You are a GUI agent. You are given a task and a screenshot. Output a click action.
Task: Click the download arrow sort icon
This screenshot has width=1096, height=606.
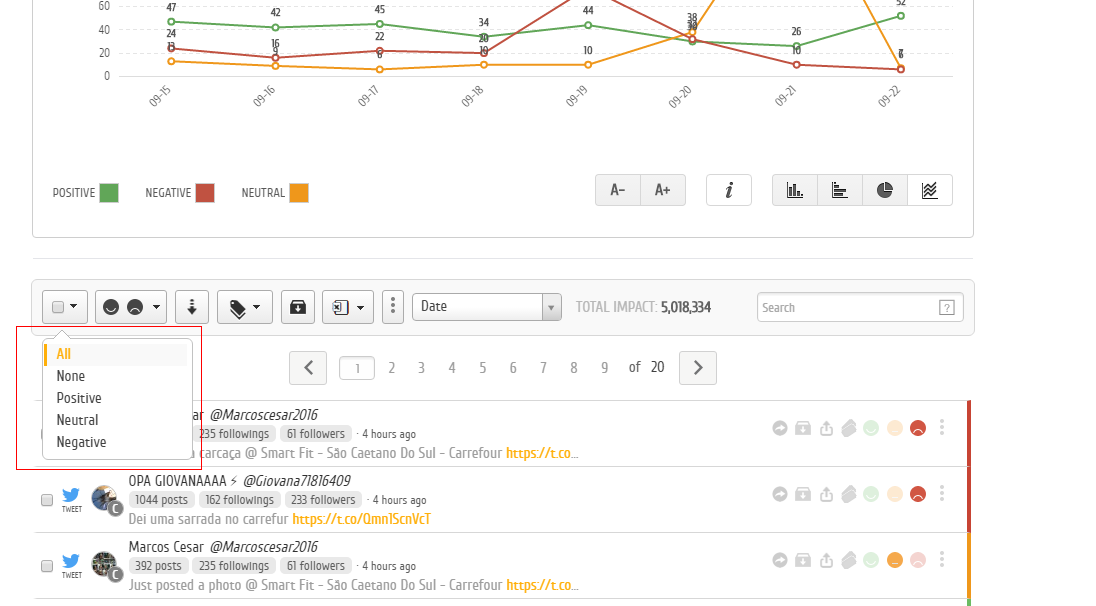click(192, 307)
